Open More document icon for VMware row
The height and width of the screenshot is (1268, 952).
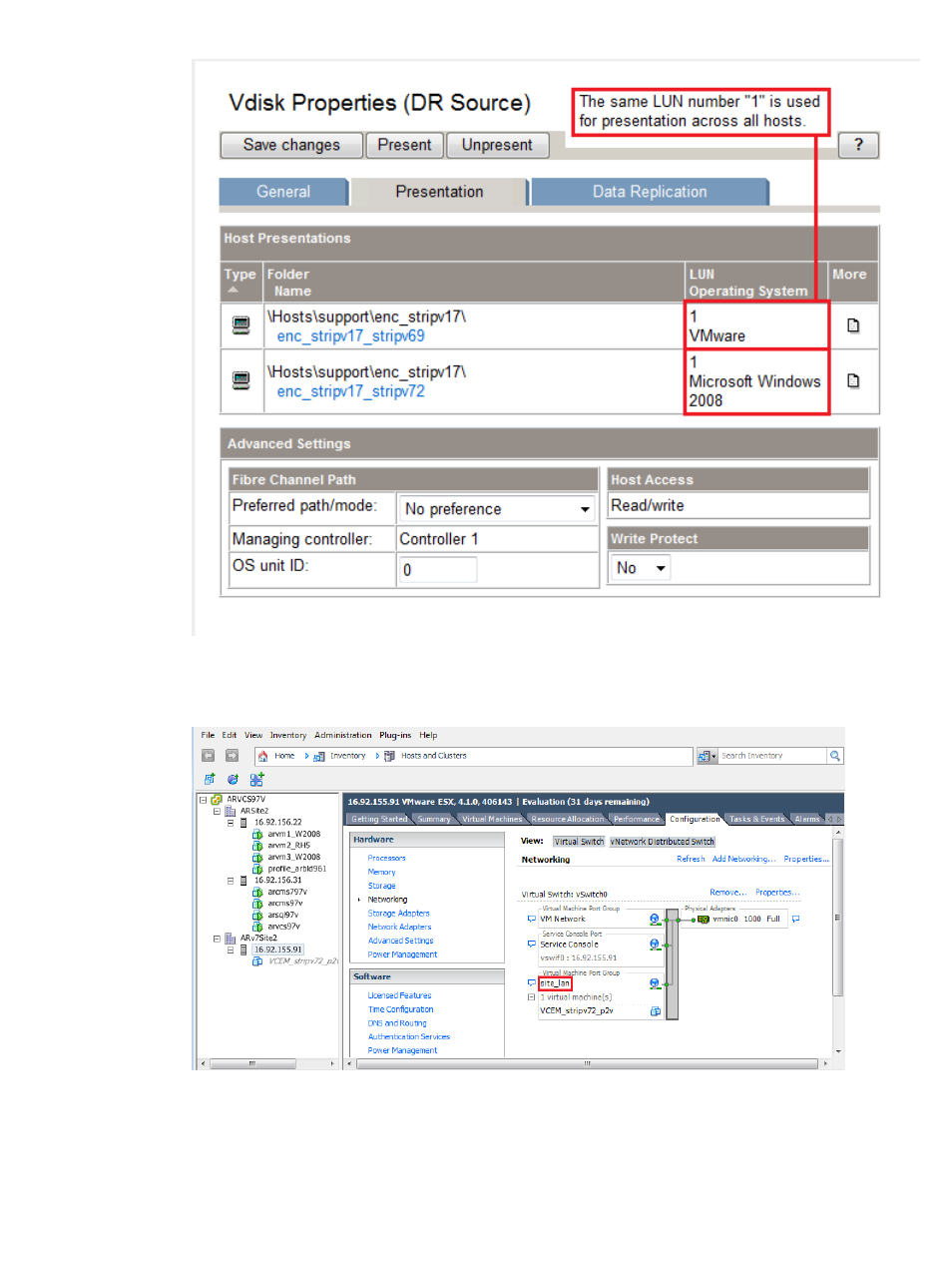coord(853,325)
